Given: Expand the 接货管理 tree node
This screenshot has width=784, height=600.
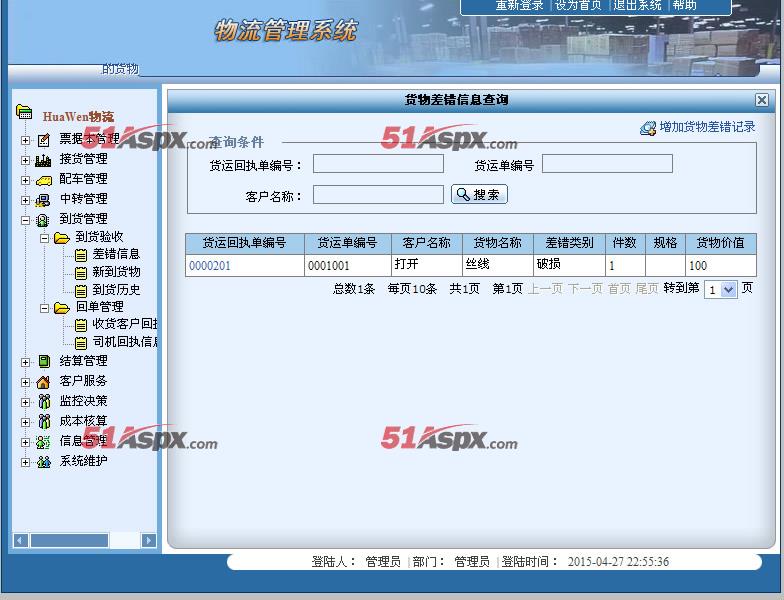Looking at the screenshot, I should [26, 160].
